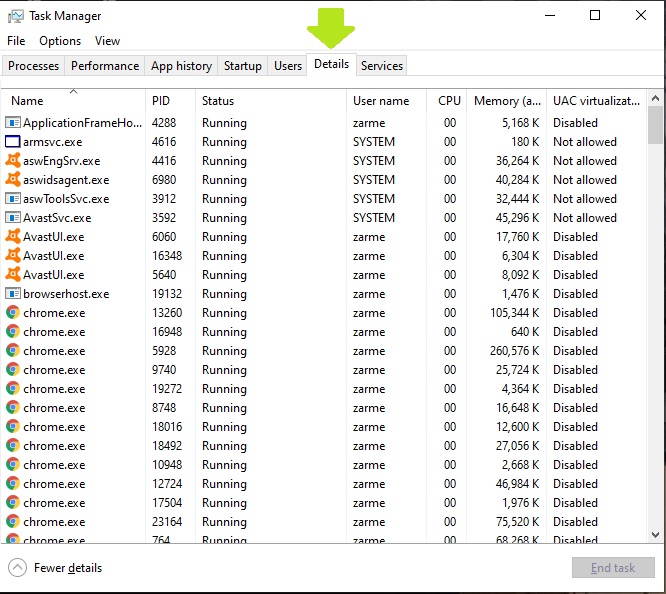666x594 pixels.
Task: Click memory value 260,576 K
Action: (x=514, y=351)
